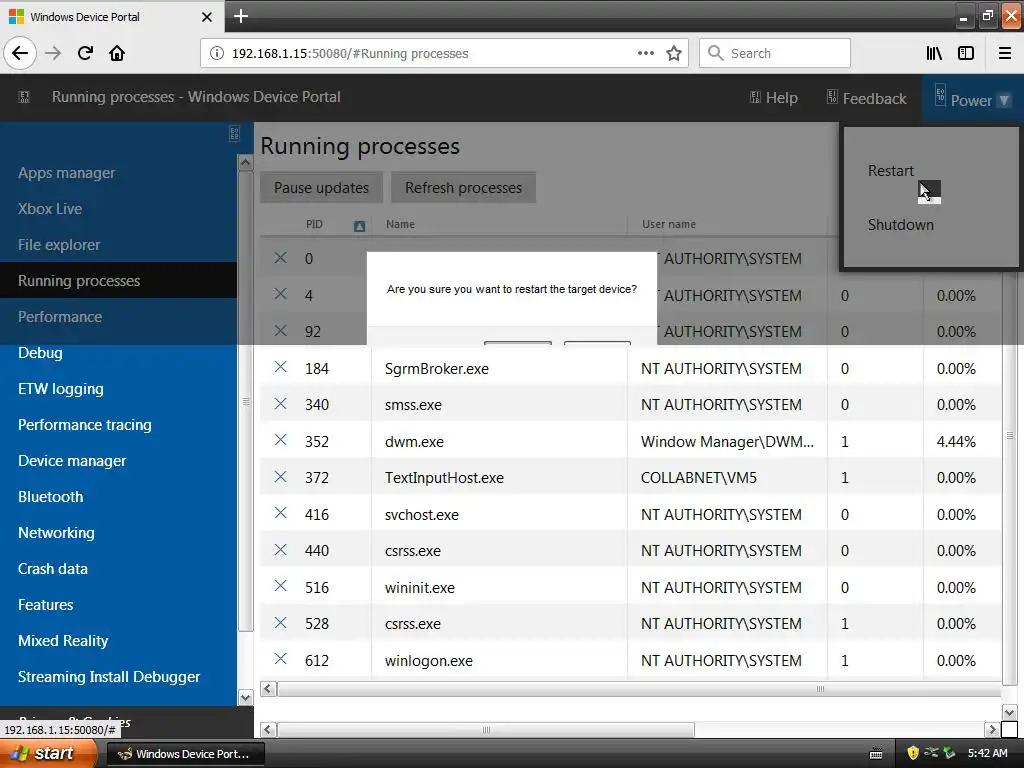Kill process 516 wininit.exe
Screen dimensions: 1024x768
(x=280, y=586)
